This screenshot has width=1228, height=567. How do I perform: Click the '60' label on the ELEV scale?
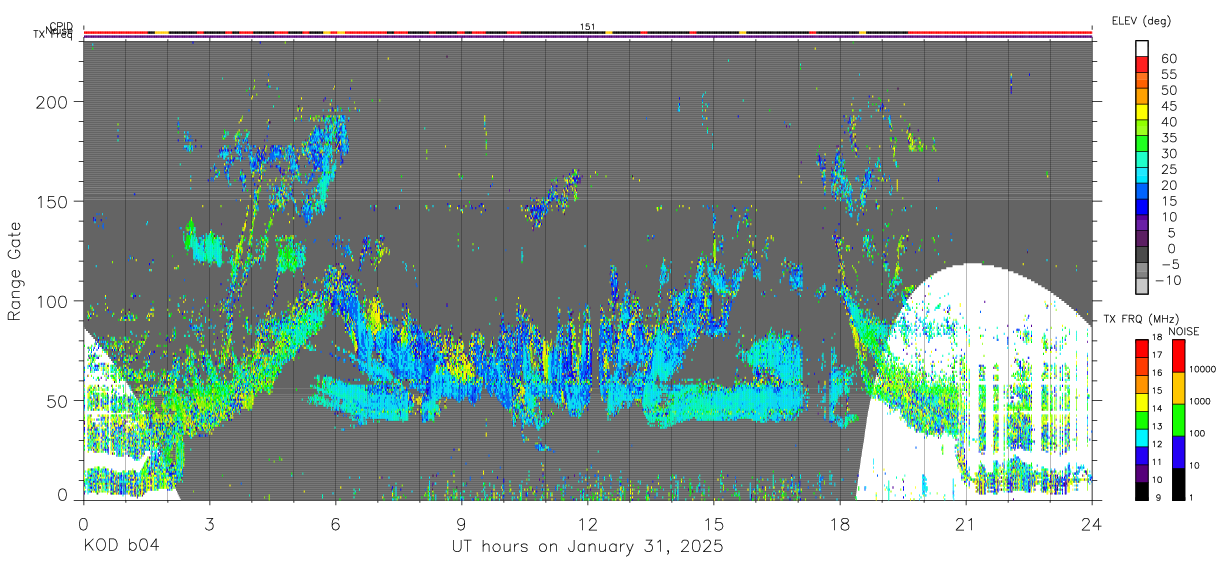1167,58
